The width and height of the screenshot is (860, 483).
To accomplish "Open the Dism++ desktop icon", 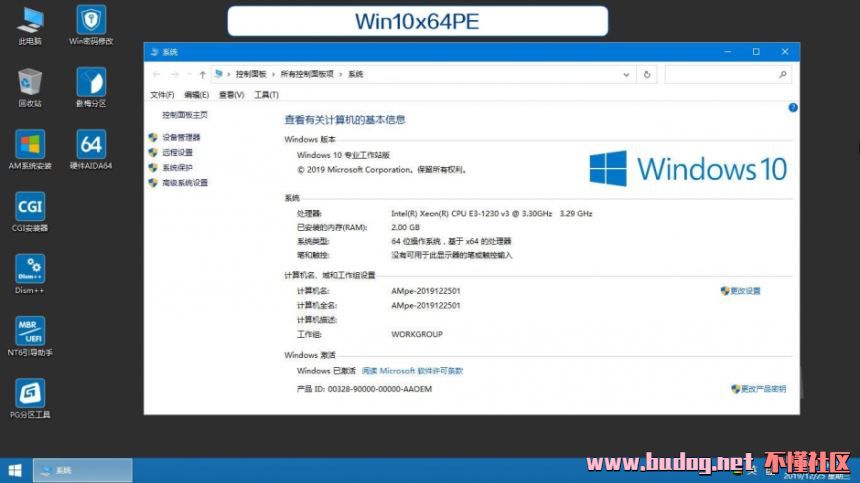I will (30, 270).
